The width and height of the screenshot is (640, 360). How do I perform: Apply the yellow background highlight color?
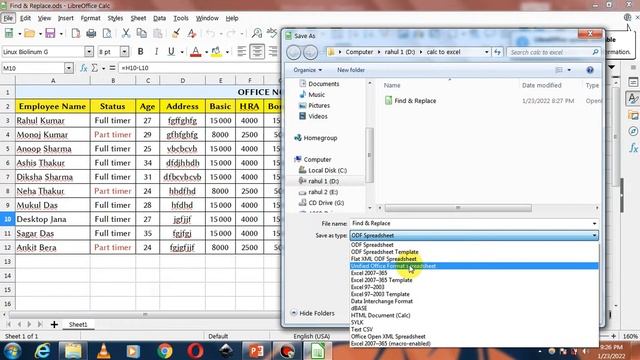coord(216,51)
